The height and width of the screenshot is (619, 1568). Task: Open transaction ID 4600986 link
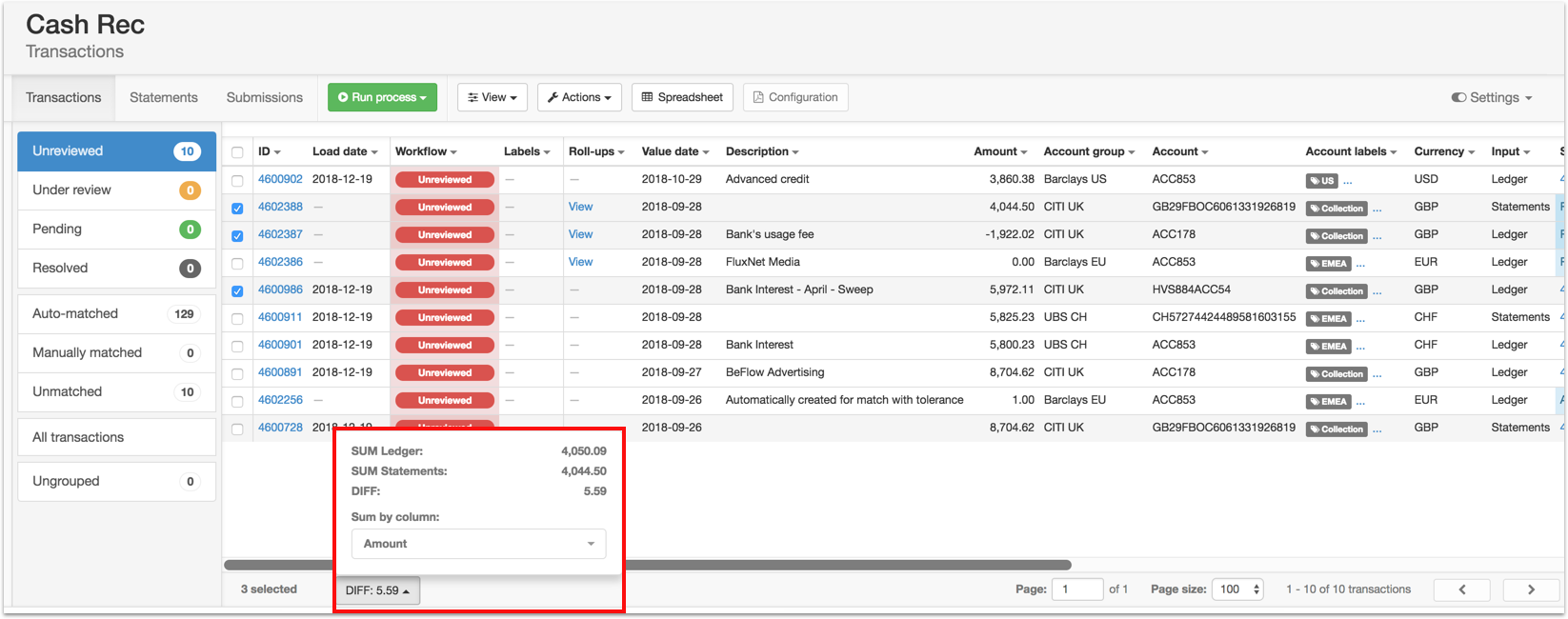[x=280, y=290]
